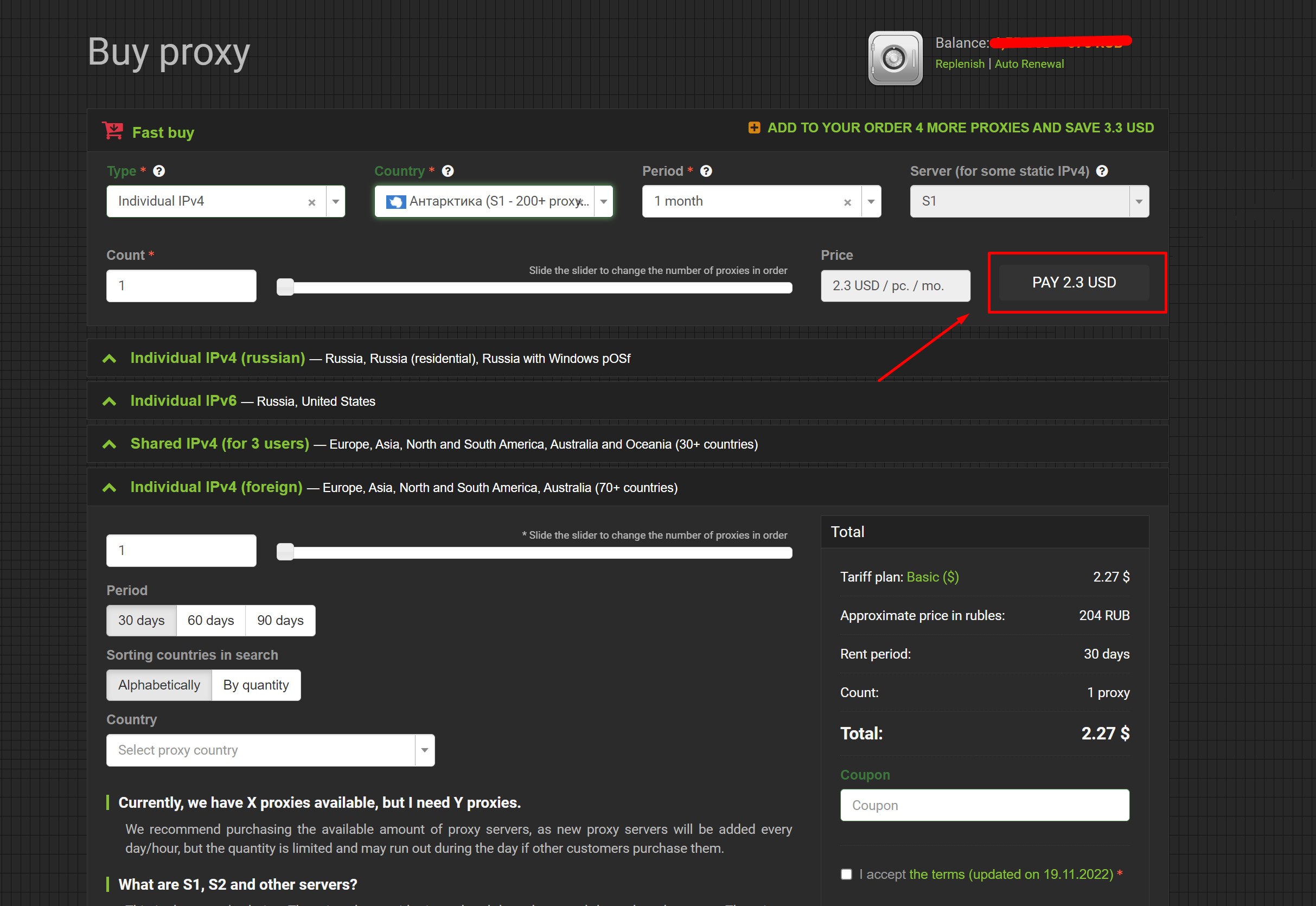
Task: Click the help icon next to Type
Action: pyautogui.click(x=159, y=171)
